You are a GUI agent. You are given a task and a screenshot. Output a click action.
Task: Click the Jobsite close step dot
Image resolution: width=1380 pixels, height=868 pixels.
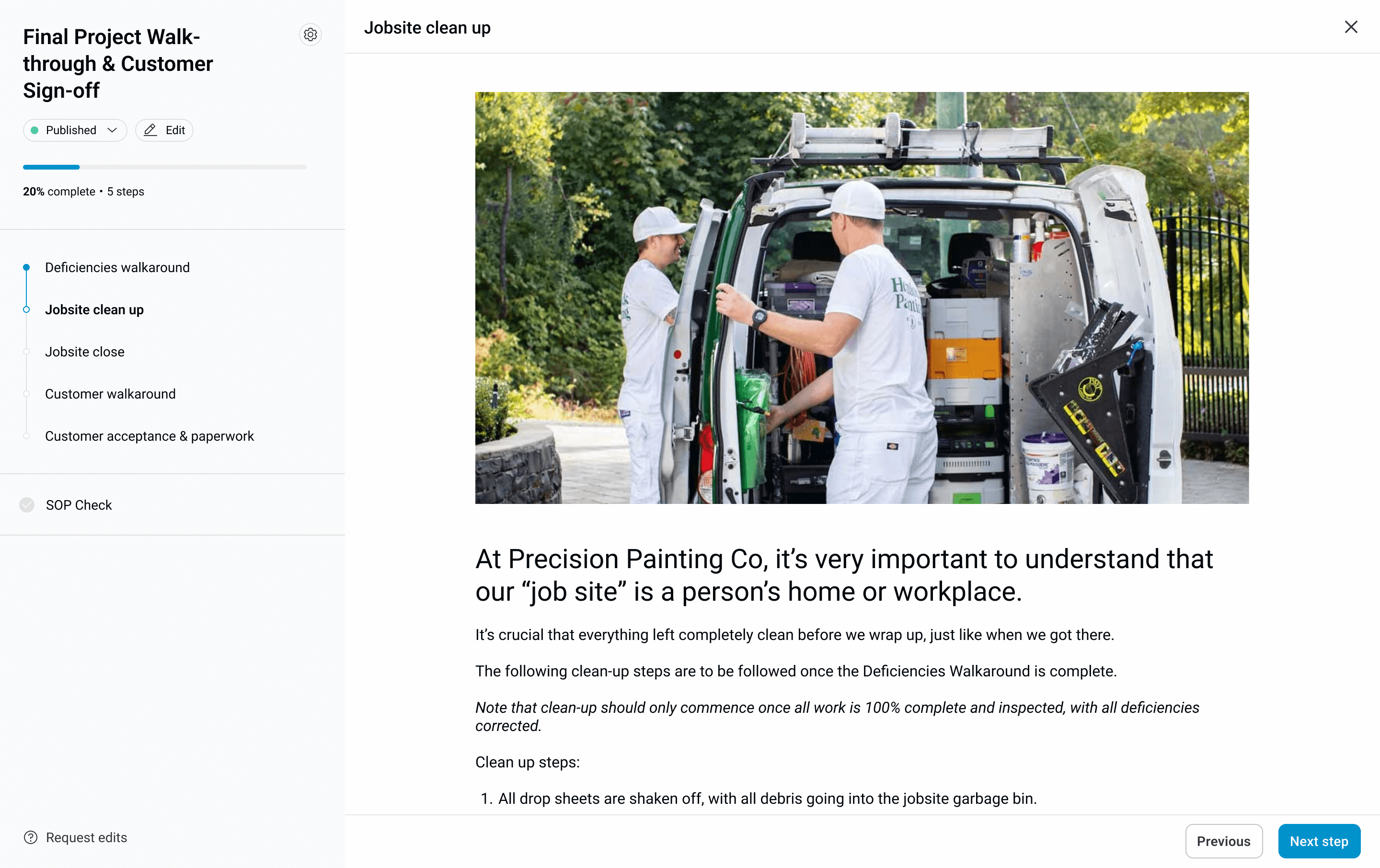pos(26,352)
